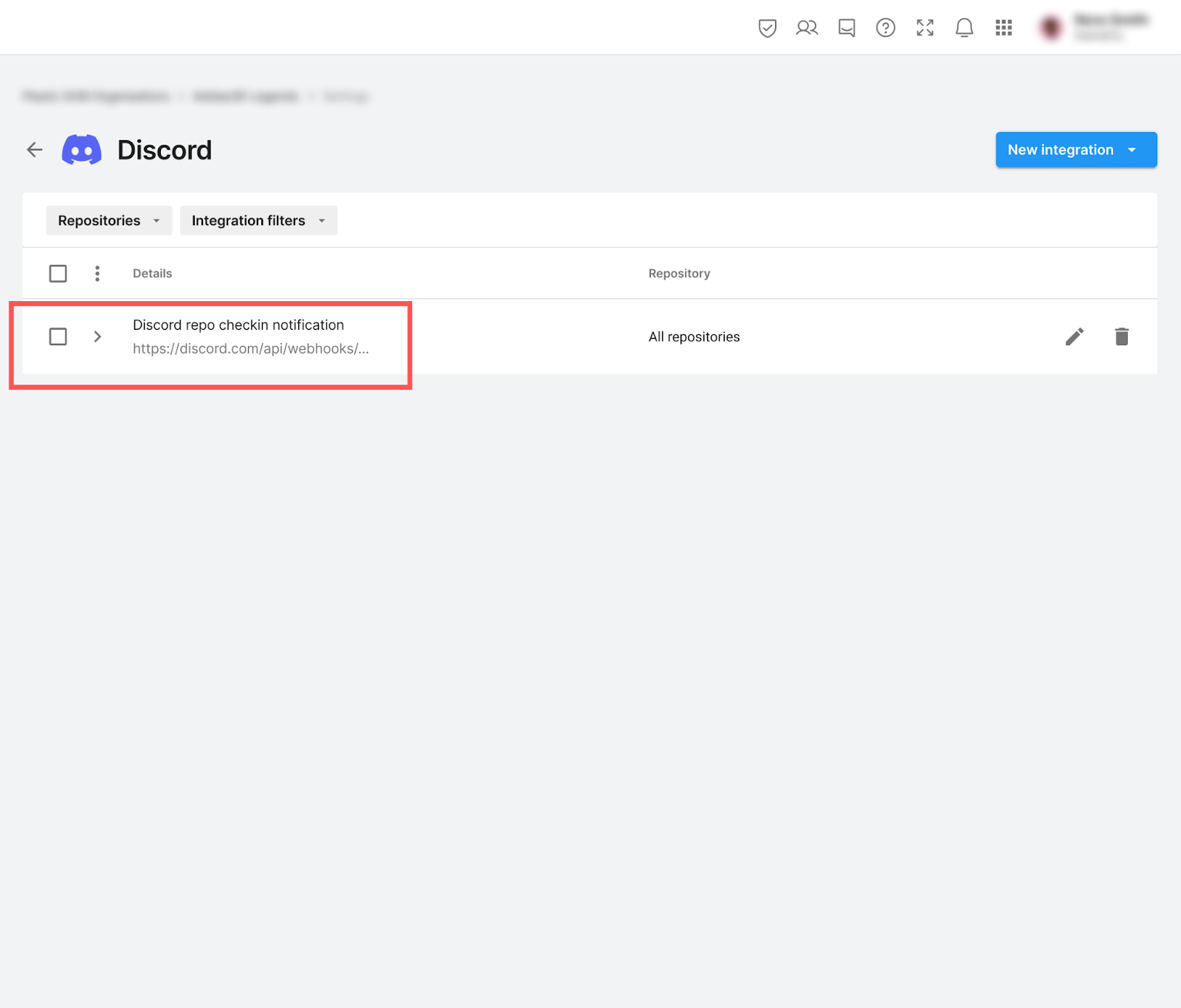Open the users/team icon in header

[x=807, y=28]
